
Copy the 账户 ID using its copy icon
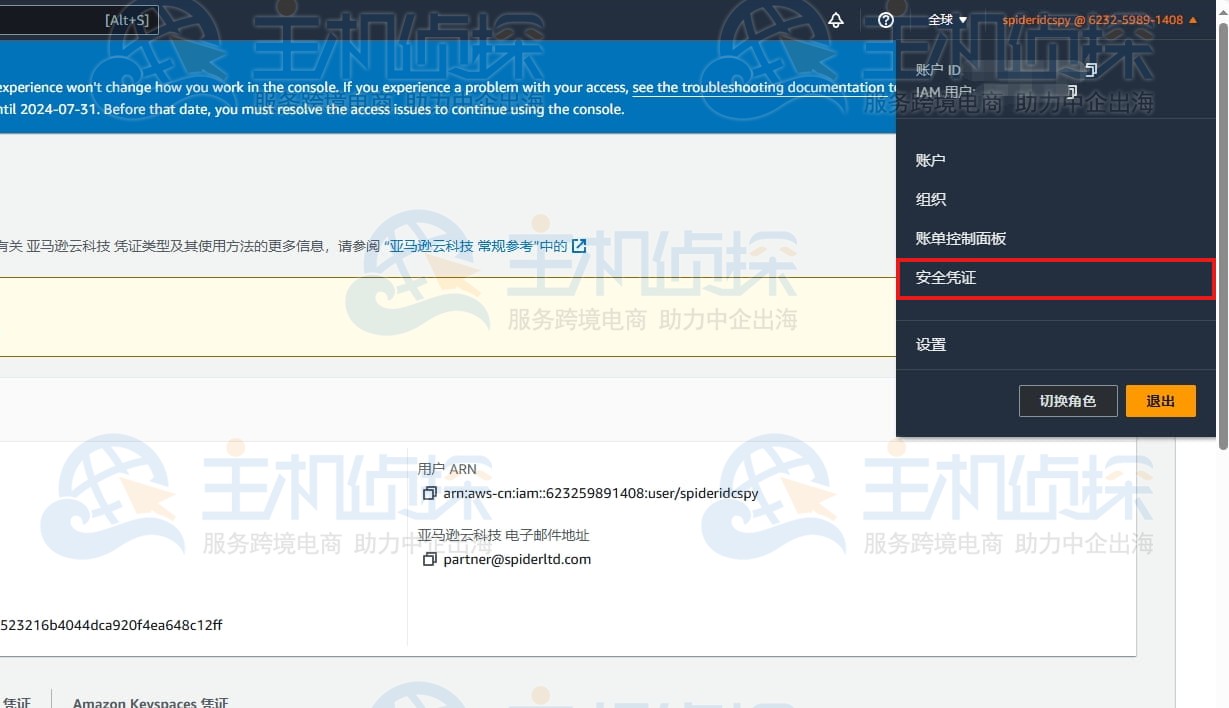(x=1090, y=69)
